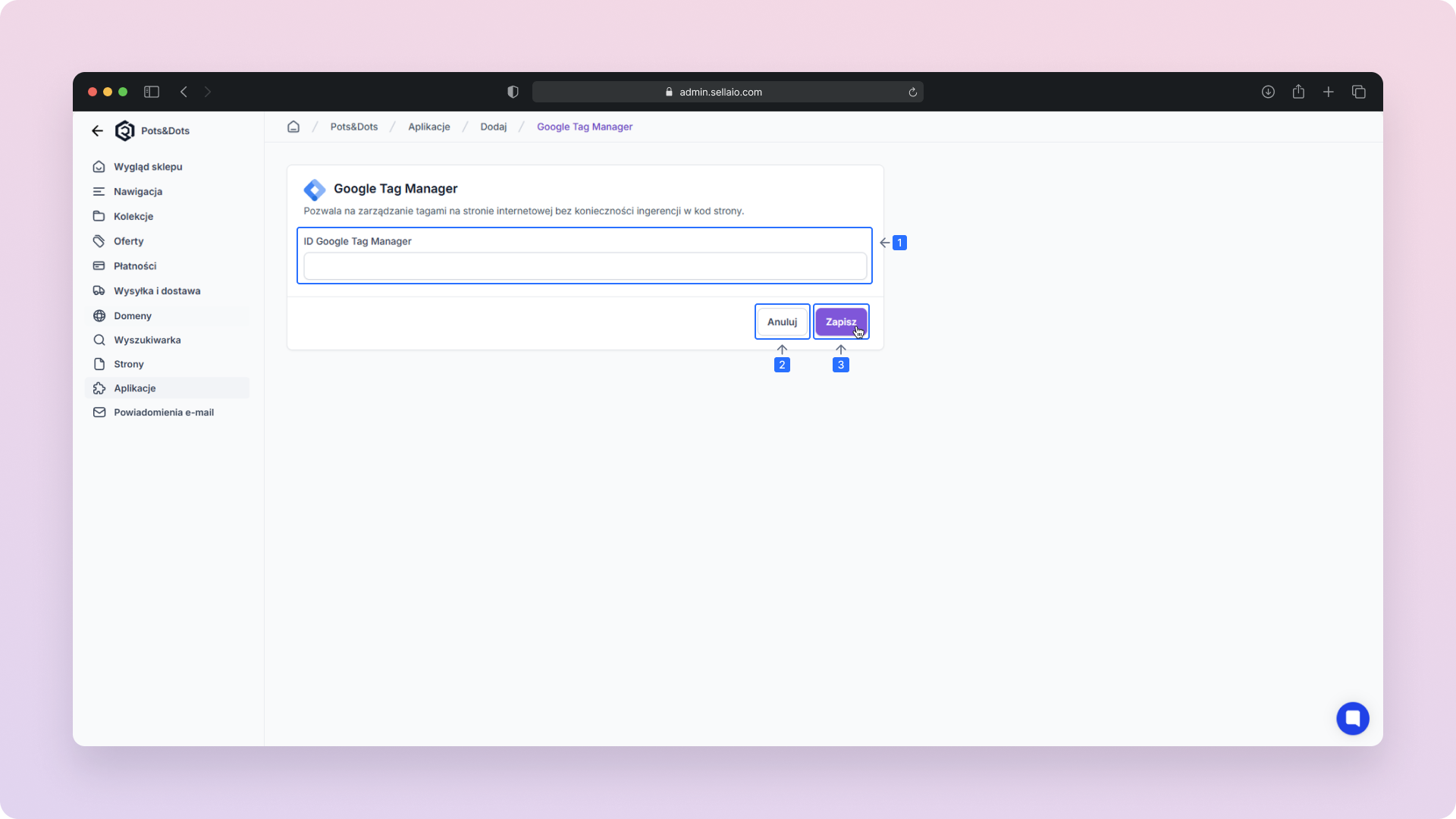The height and width of the screenshot is (819, 1456).
Task: Click the browser downloads icon
Action: [1268, 92]
